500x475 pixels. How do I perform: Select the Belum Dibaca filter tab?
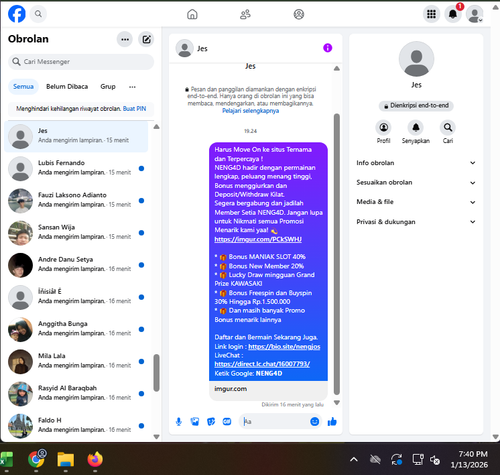[x=67, y=87]
